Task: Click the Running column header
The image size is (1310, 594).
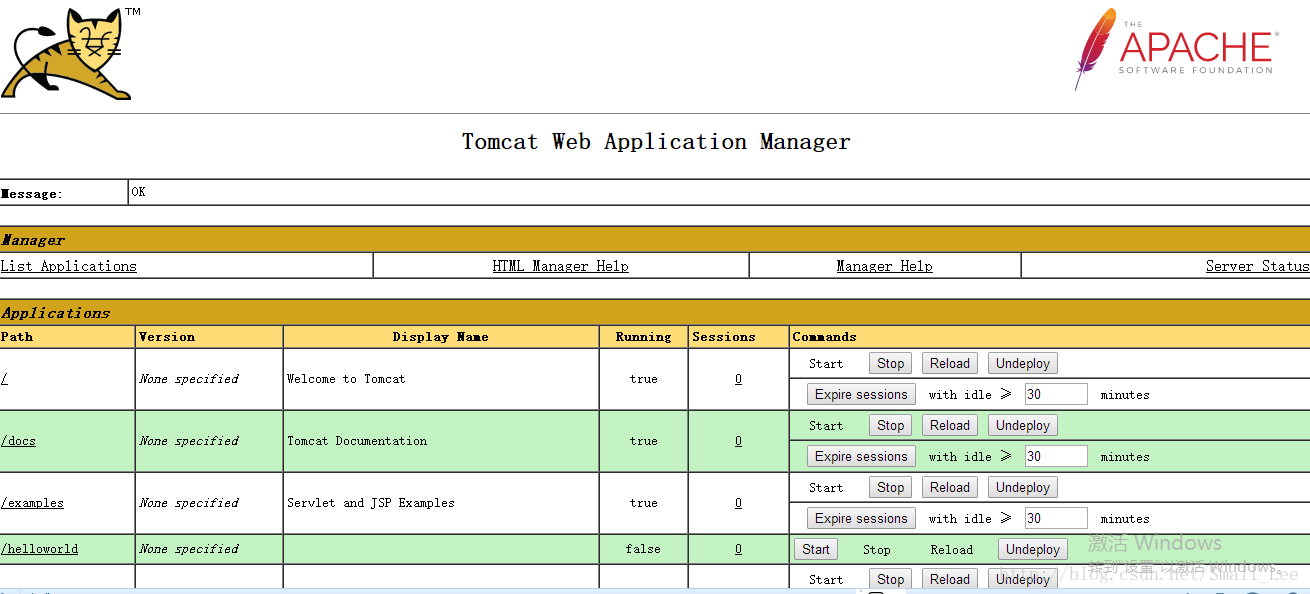Action: [644, 337]
